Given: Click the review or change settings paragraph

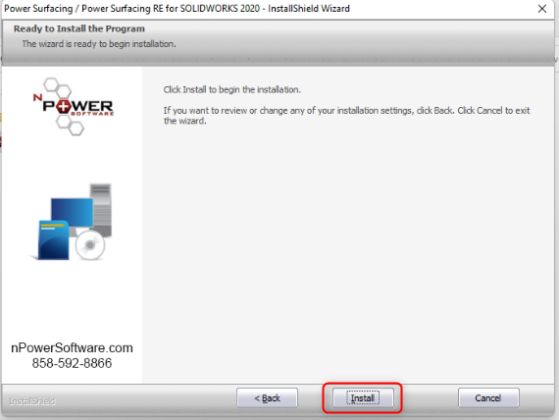Looking at the screenshot, I should pos(347,116).
